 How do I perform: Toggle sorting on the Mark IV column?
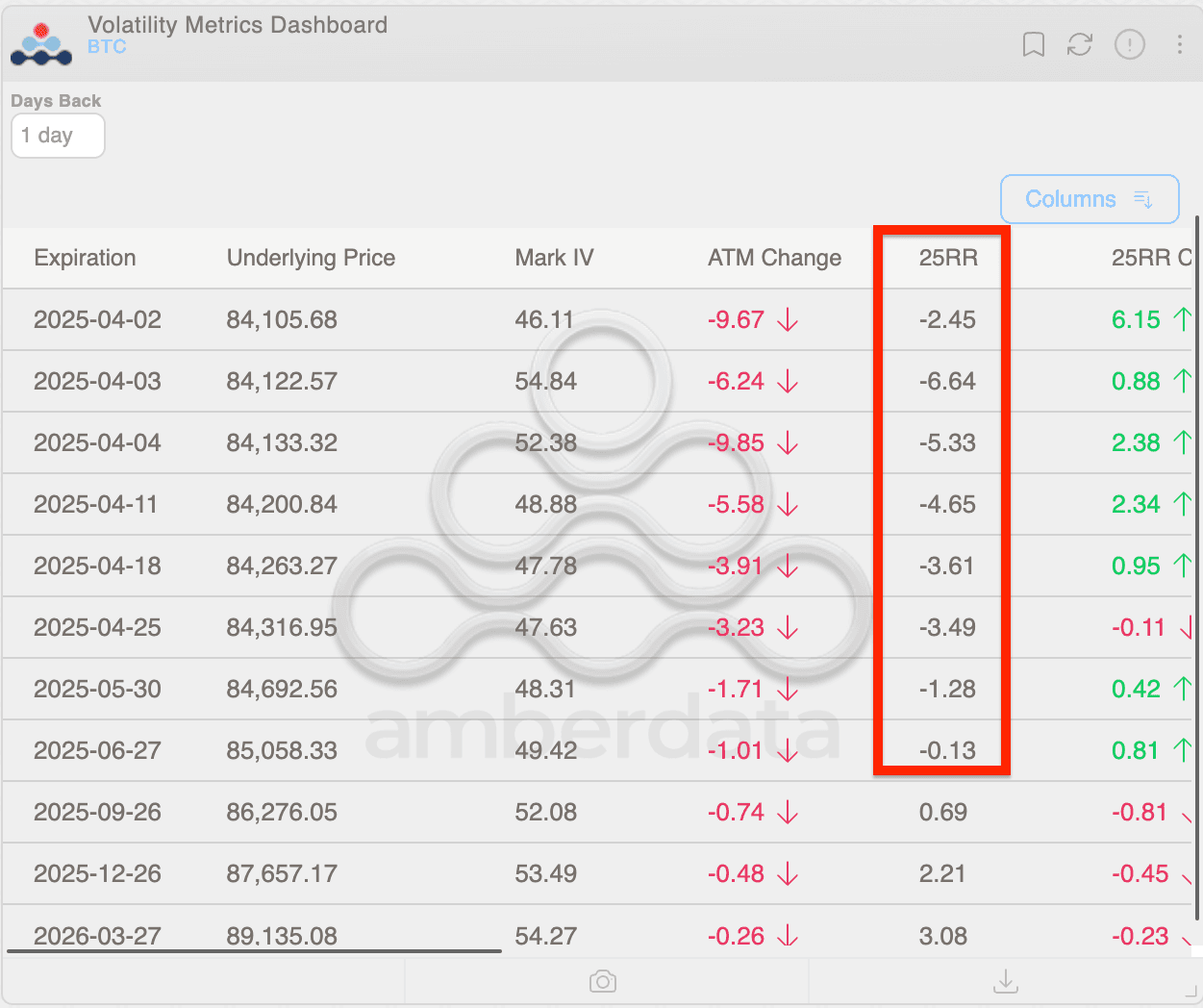[554, 258]
